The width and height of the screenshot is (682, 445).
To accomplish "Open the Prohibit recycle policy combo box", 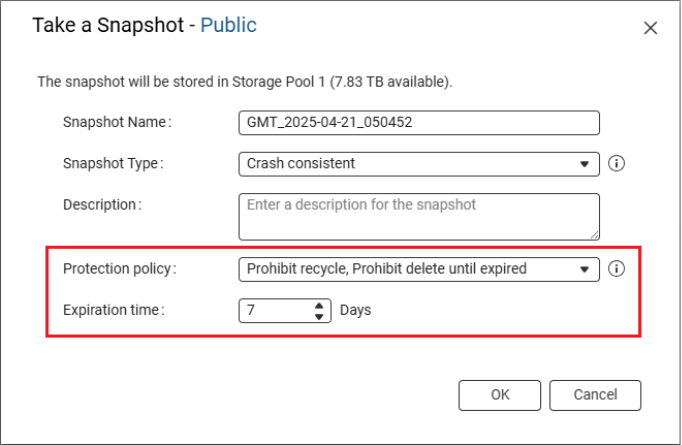I will tap(410, 268).
